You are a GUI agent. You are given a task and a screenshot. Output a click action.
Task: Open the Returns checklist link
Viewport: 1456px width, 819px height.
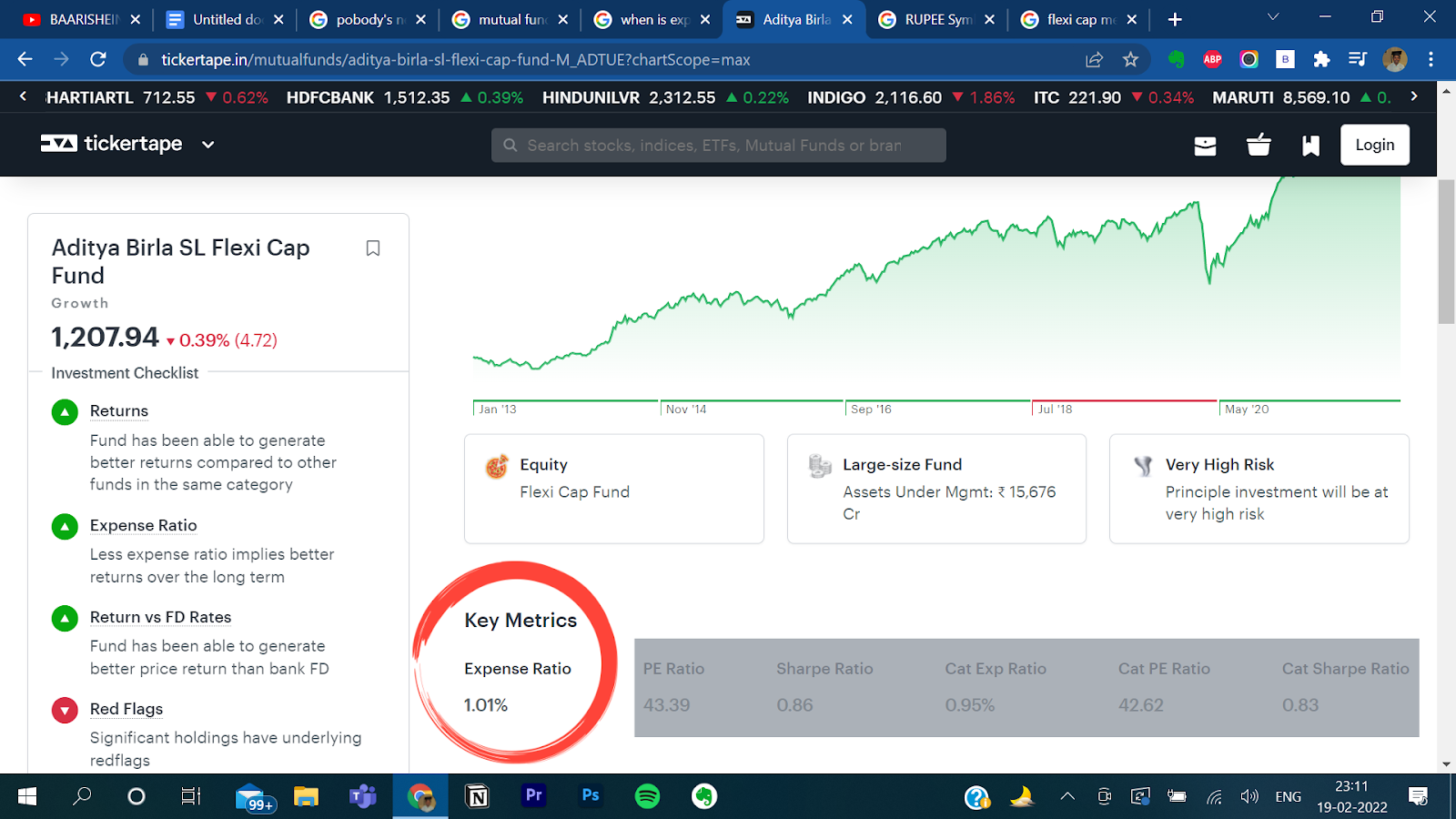coord(119,411)
